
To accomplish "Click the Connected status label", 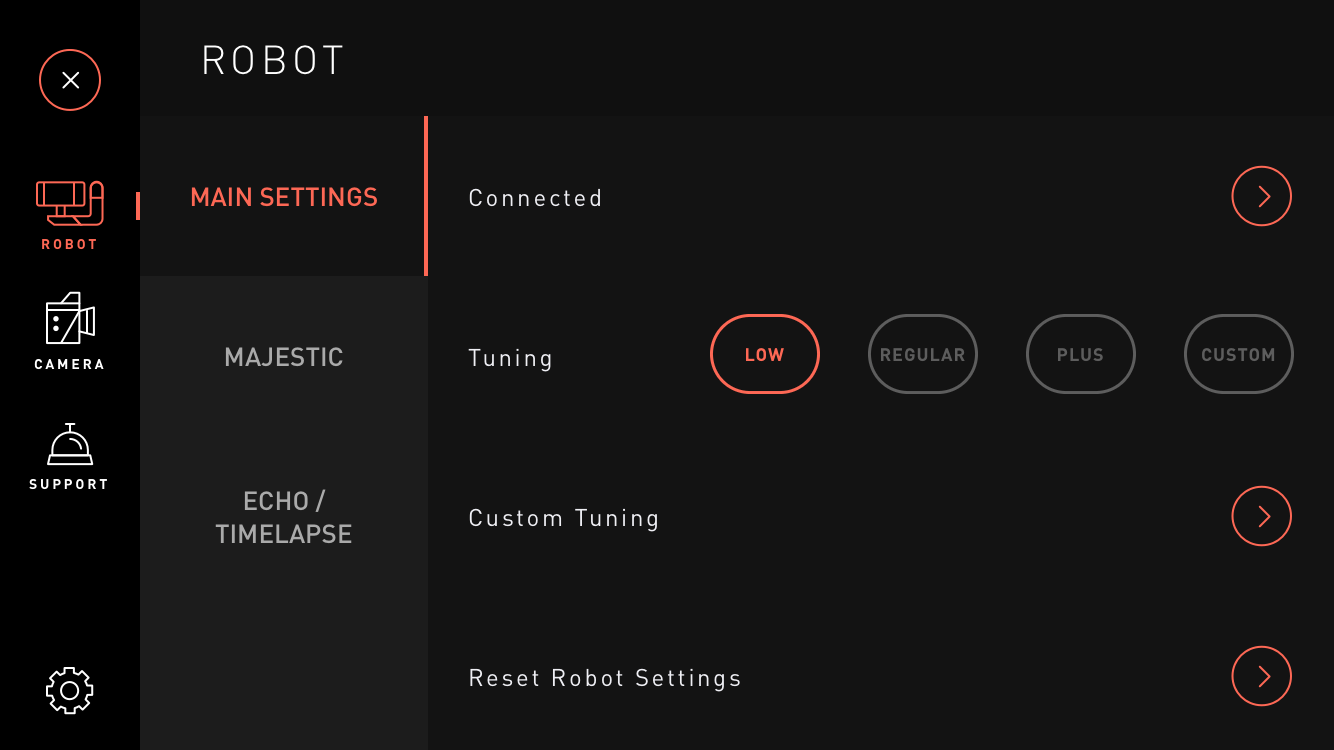I will [536, 198].
